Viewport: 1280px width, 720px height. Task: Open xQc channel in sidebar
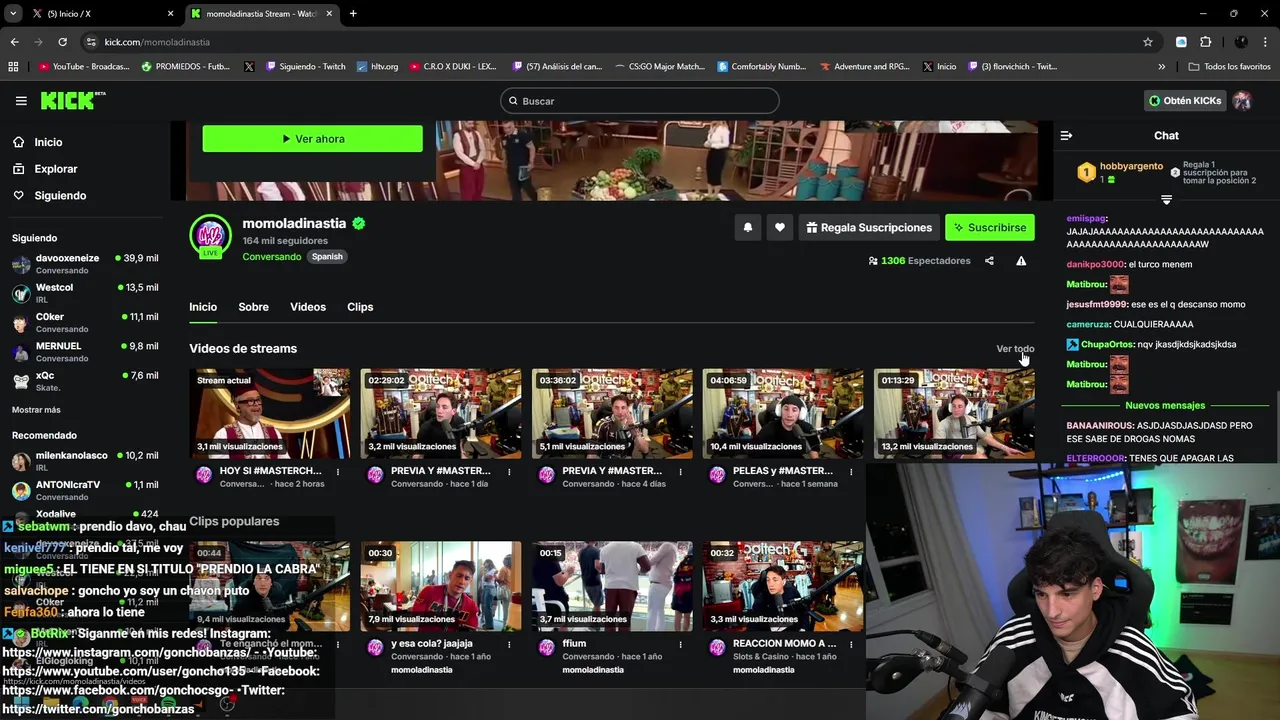click(x=85, y=381)
